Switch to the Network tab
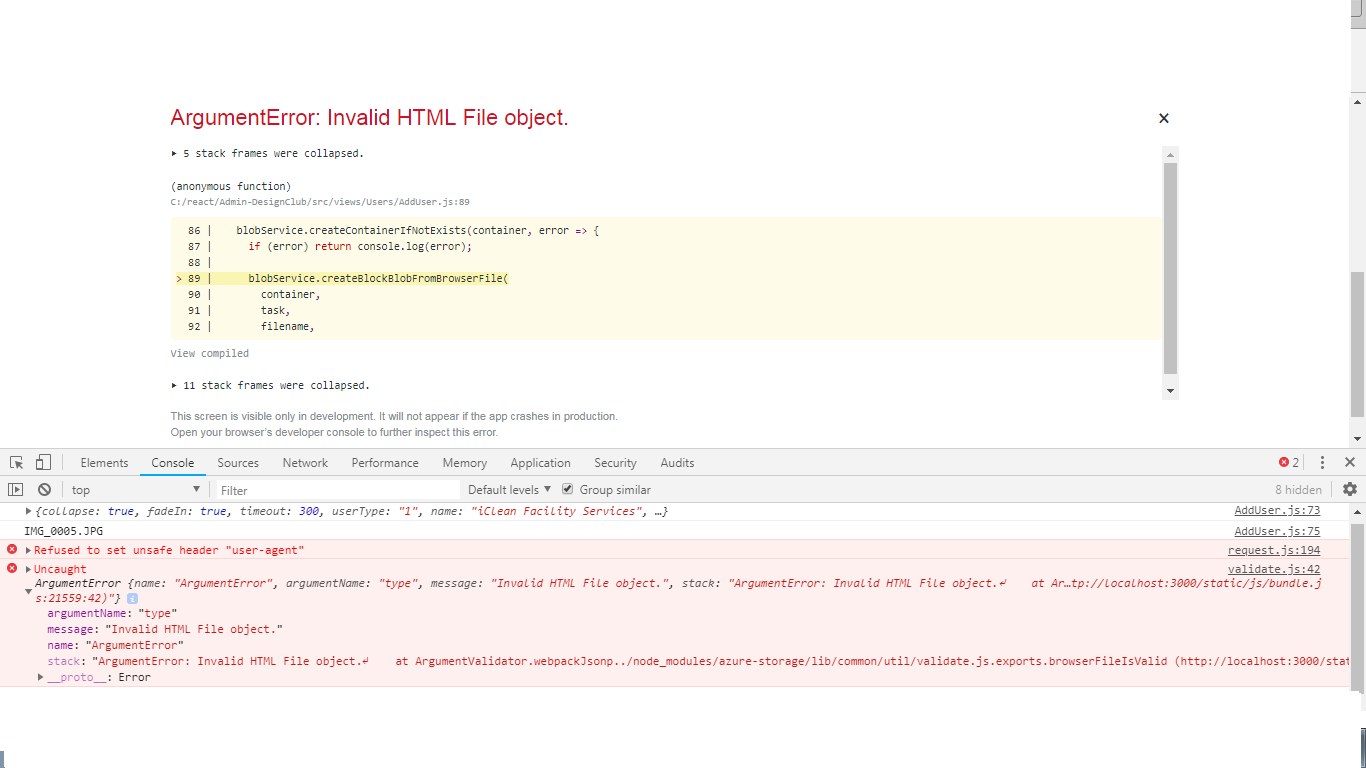Image resolution: width=1366 pixels, height=768 pixels. click(305, 462)
